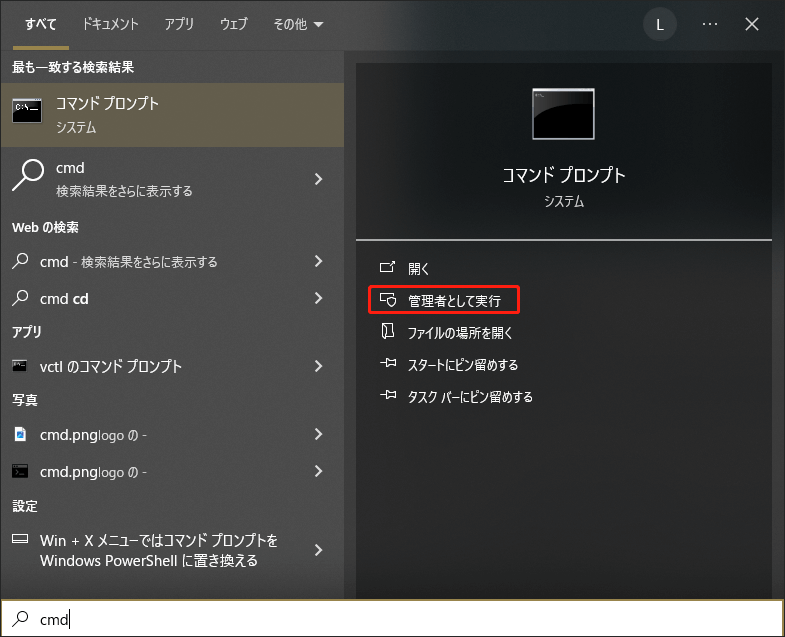Open the ドキュメント filter tab
The image size is (785, 637).
(110, 24)
